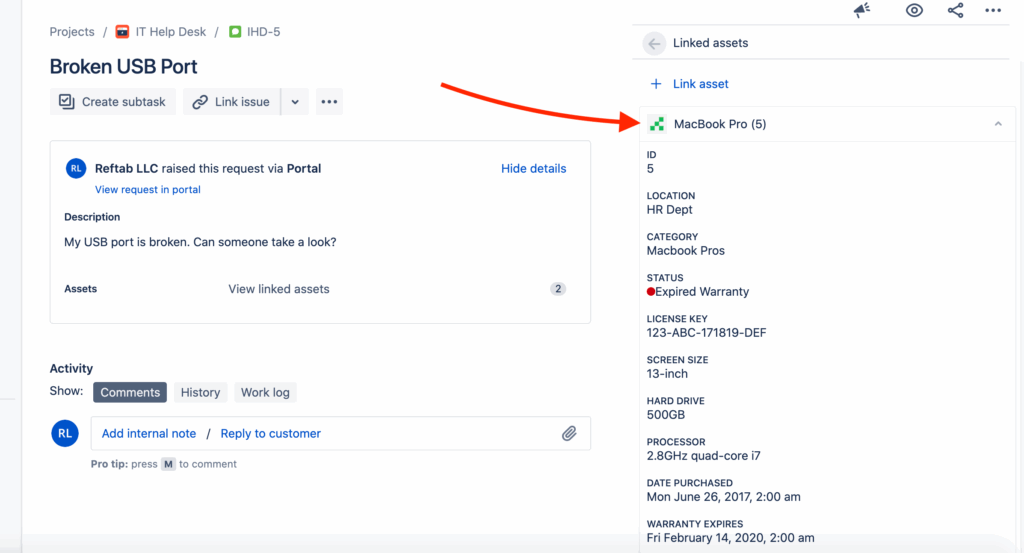Open View request in portal link
The image size is (1024, 553).
(x=148, y=189)
